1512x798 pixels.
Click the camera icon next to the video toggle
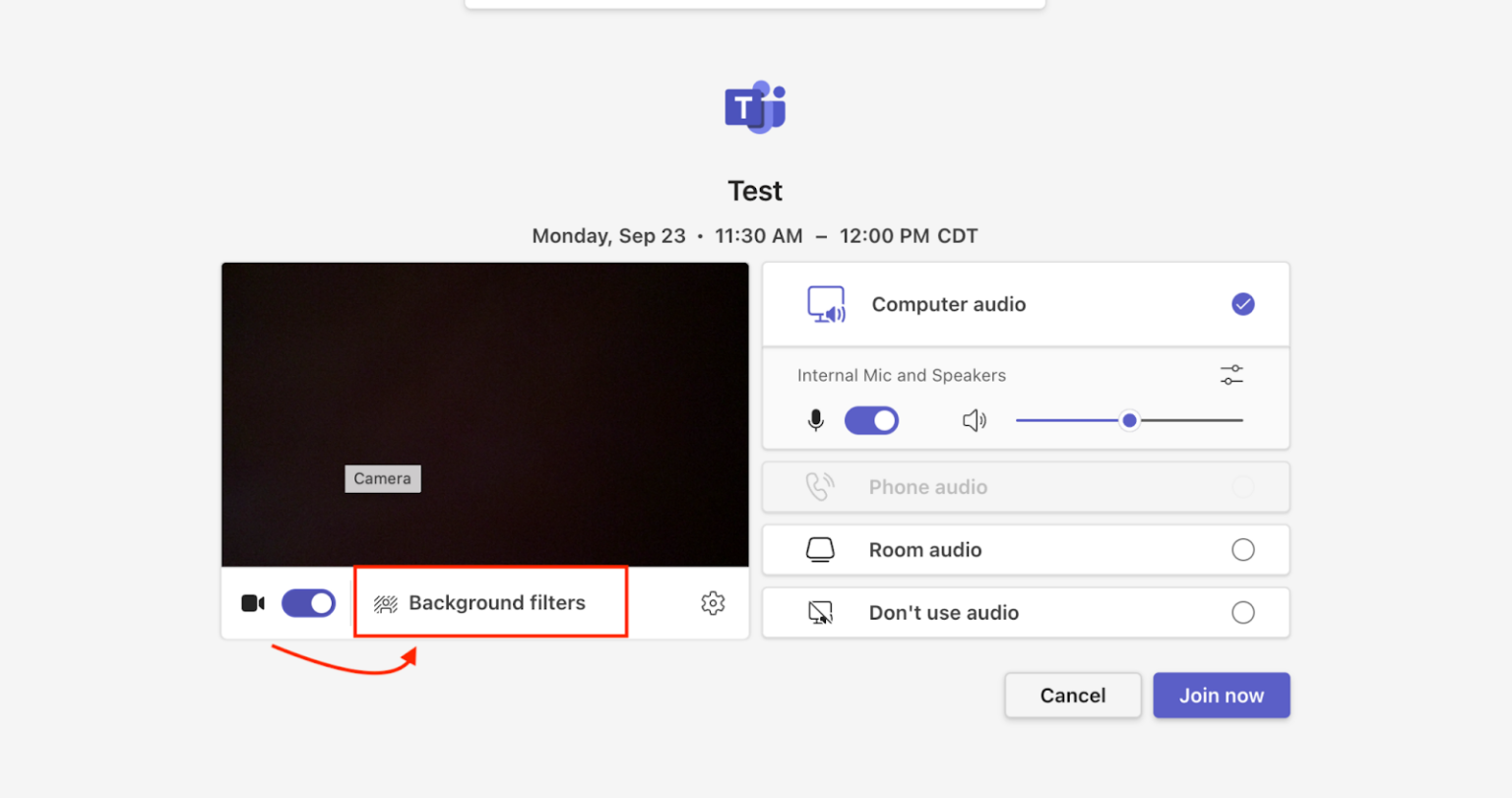252,602
